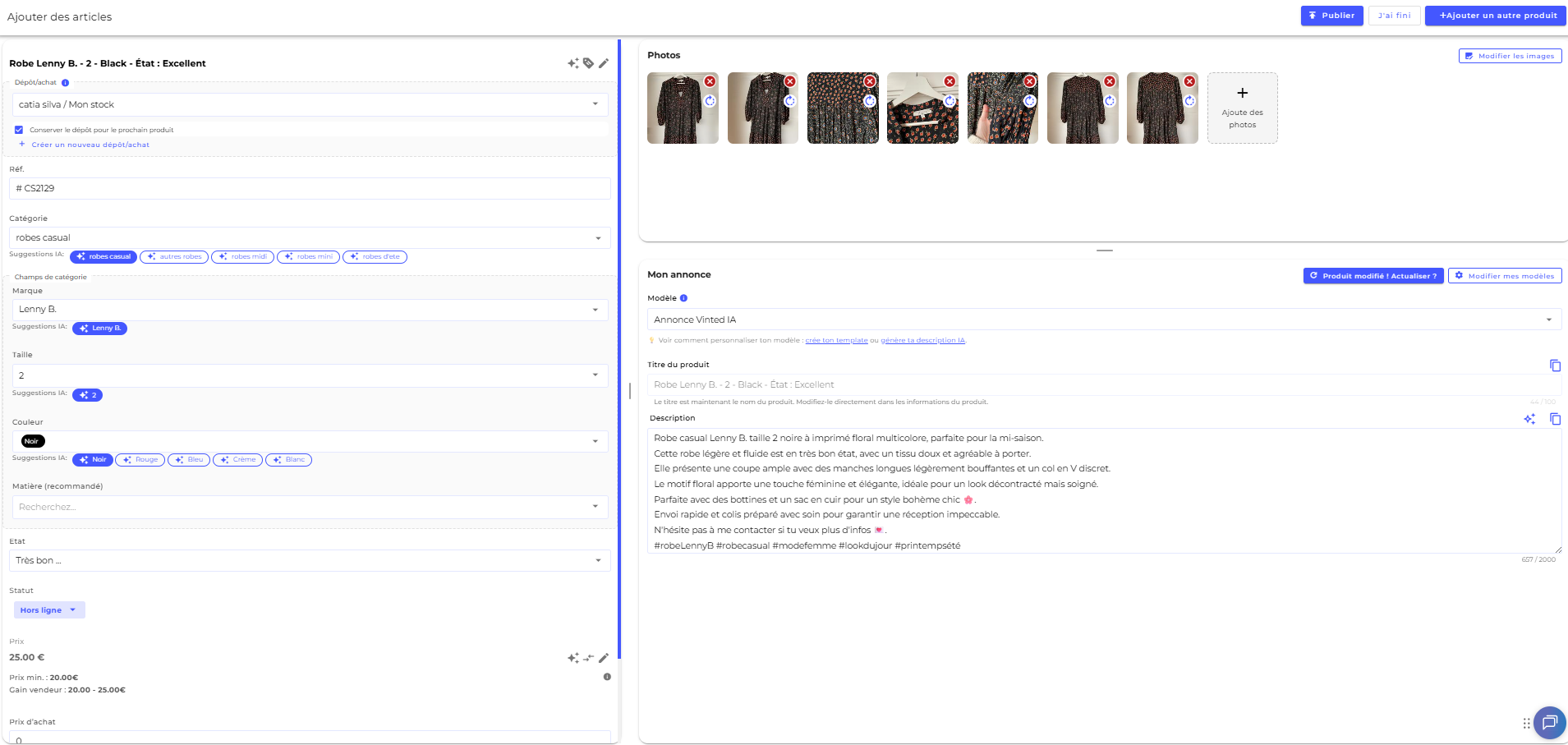Click the price info circle icon

tap(607, 677)
